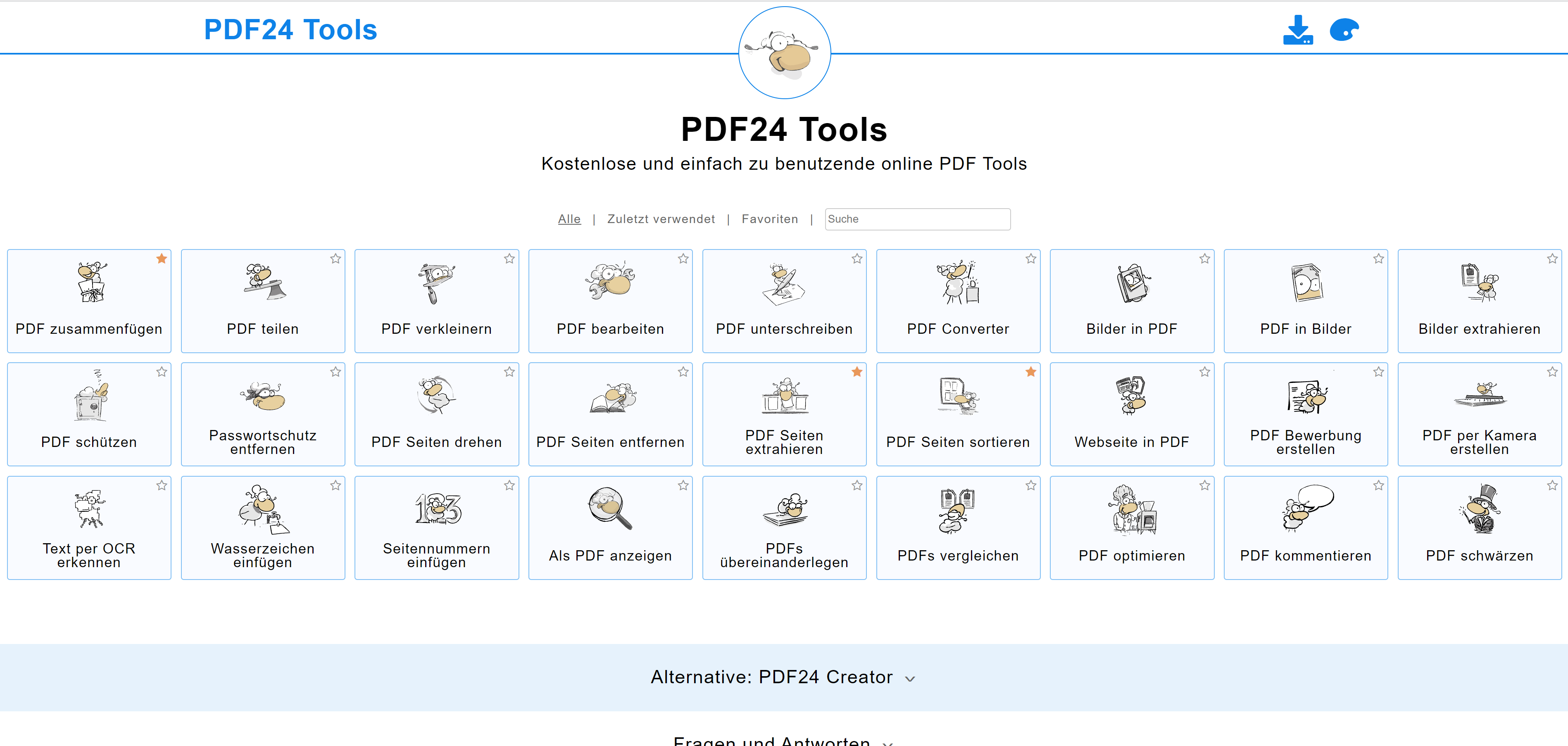The width and height of the screenshot is (1568, 746).
Task: Click the PDF24 Tools logo link
Action: click(290, 29)
